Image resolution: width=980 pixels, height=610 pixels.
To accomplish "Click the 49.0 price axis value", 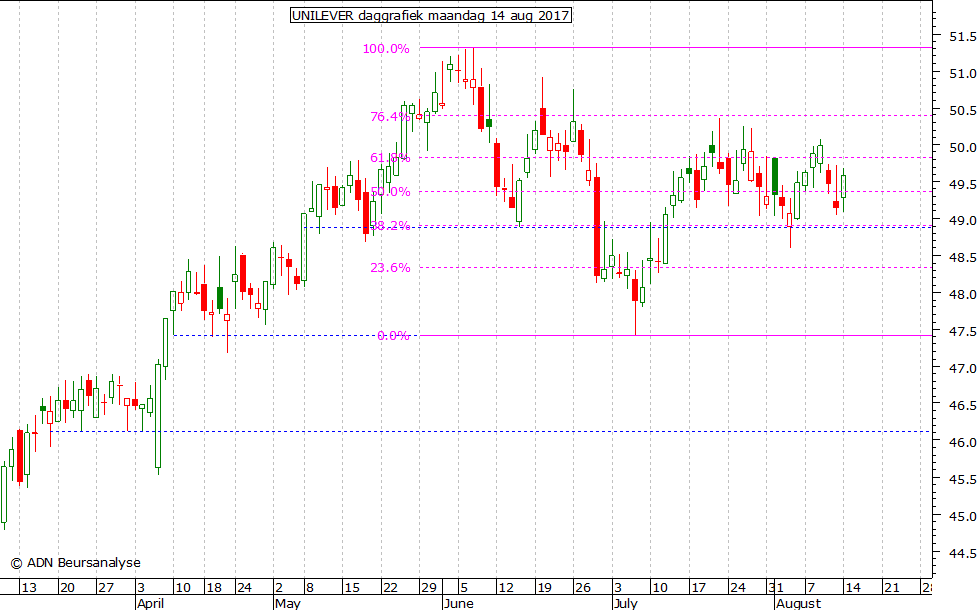I will (962, 221).
